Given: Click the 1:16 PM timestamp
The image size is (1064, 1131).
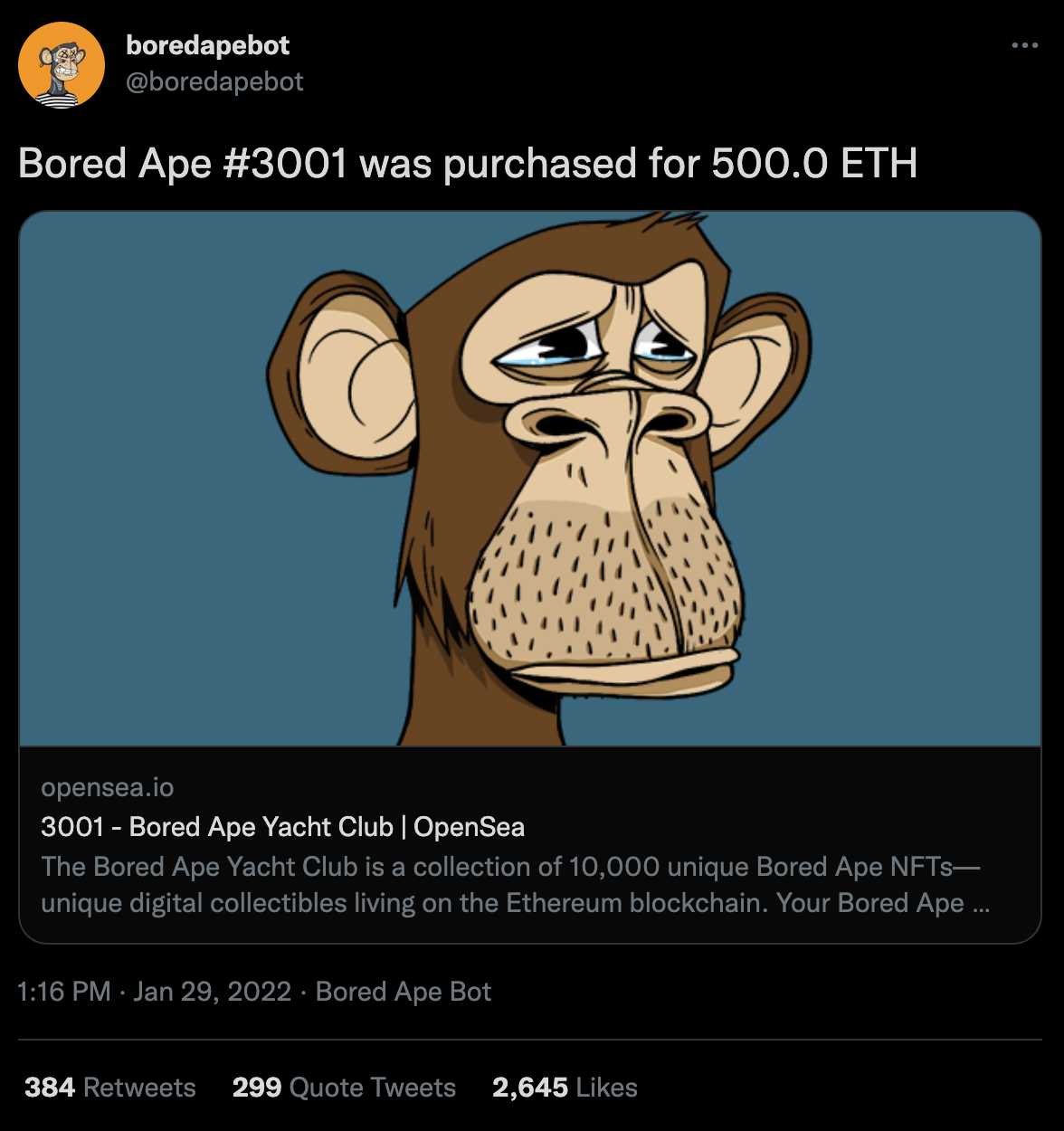Looking at the screenshot, I should coord(63,992).
